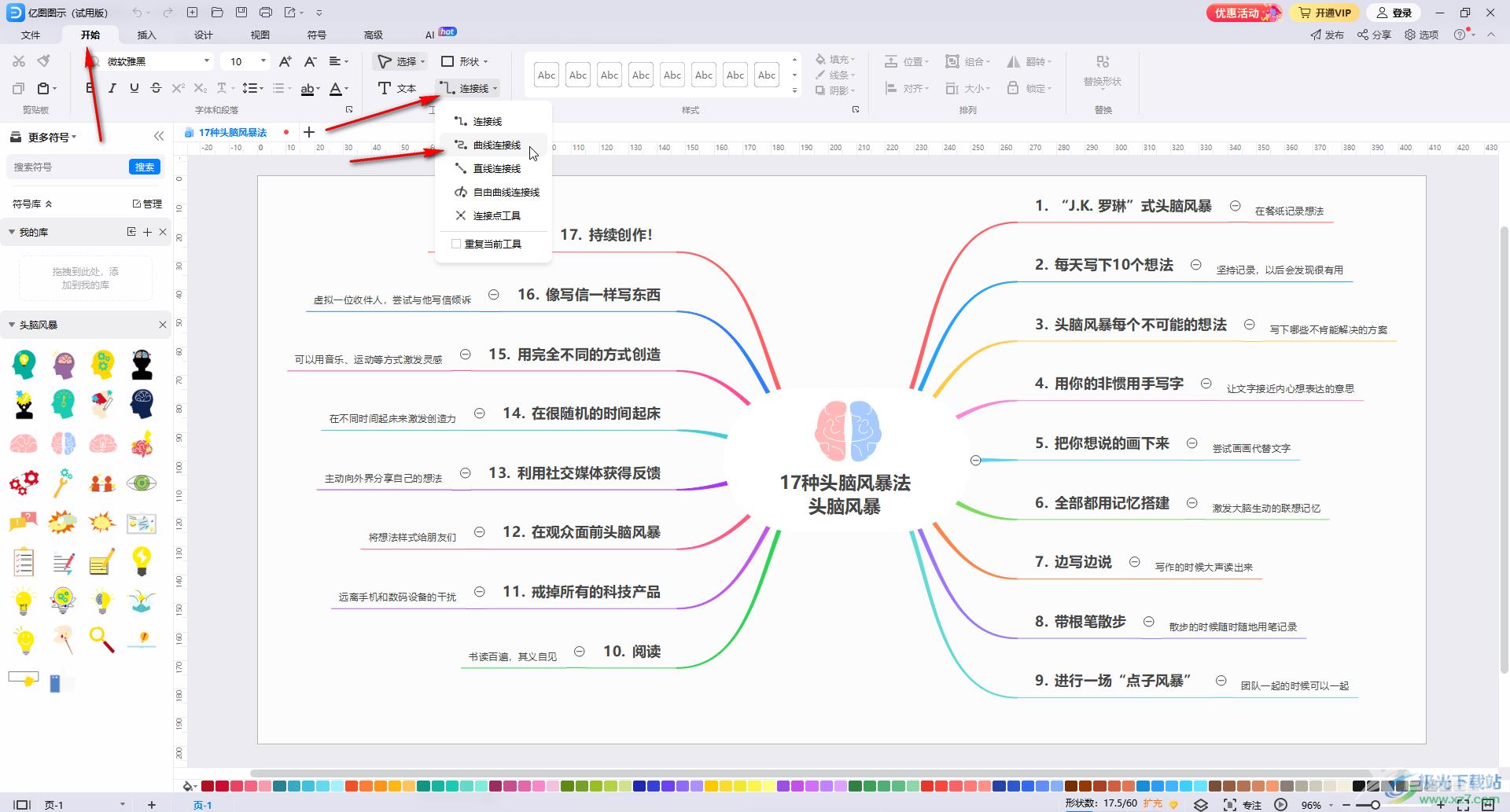Click the Print icon in title bar

coord(266,13)
